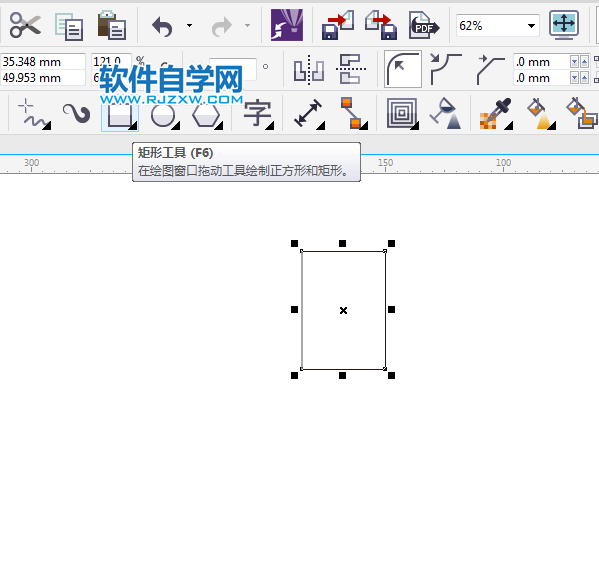Click the Copy icon in toolbar

(x=69, y=26)
